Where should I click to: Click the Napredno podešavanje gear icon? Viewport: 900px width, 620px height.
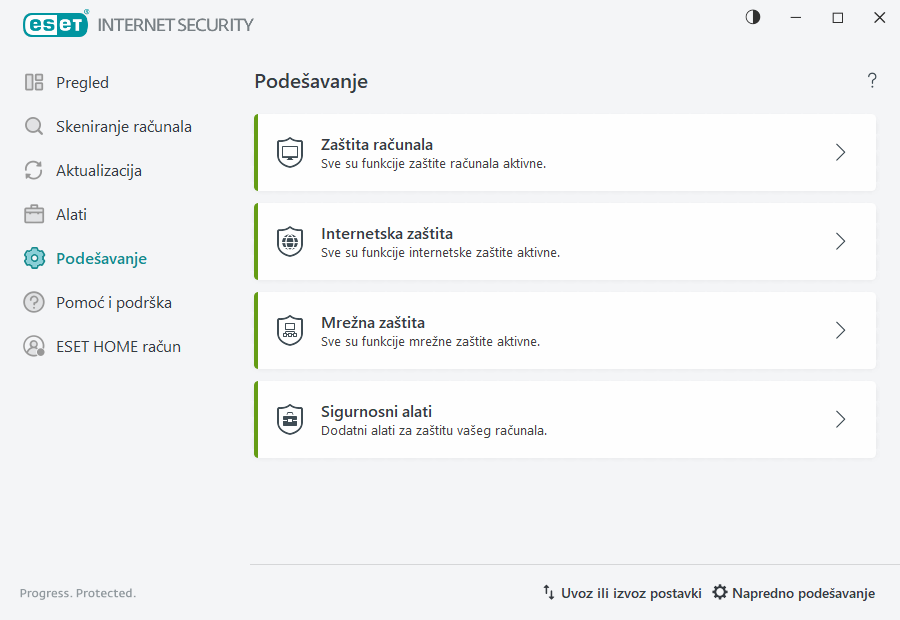coord(719,592)
